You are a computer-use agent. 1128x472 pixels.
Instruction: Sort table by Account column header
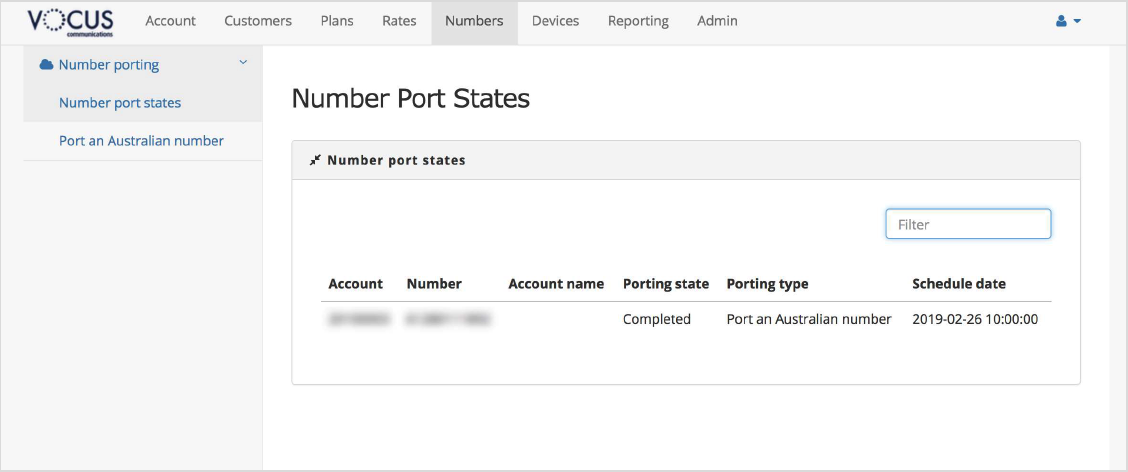pos(355,284)
